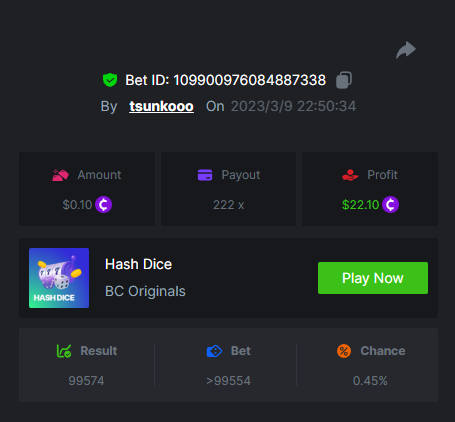Open the tsunkooo user profile link

[x=161, y=106]
